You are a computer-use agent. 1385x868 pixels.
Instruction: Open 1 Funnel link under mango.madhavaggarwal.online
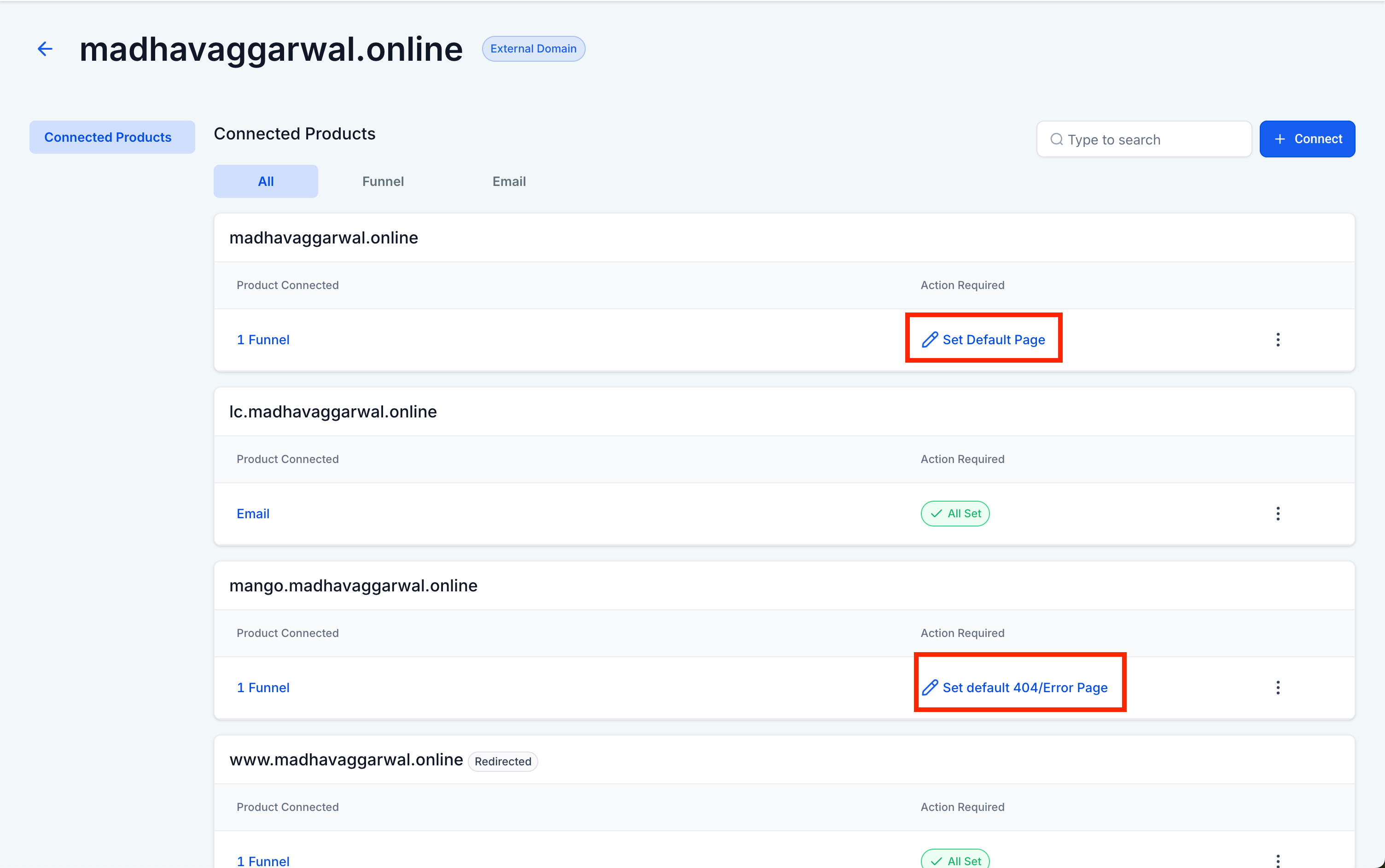coord(263,688)
